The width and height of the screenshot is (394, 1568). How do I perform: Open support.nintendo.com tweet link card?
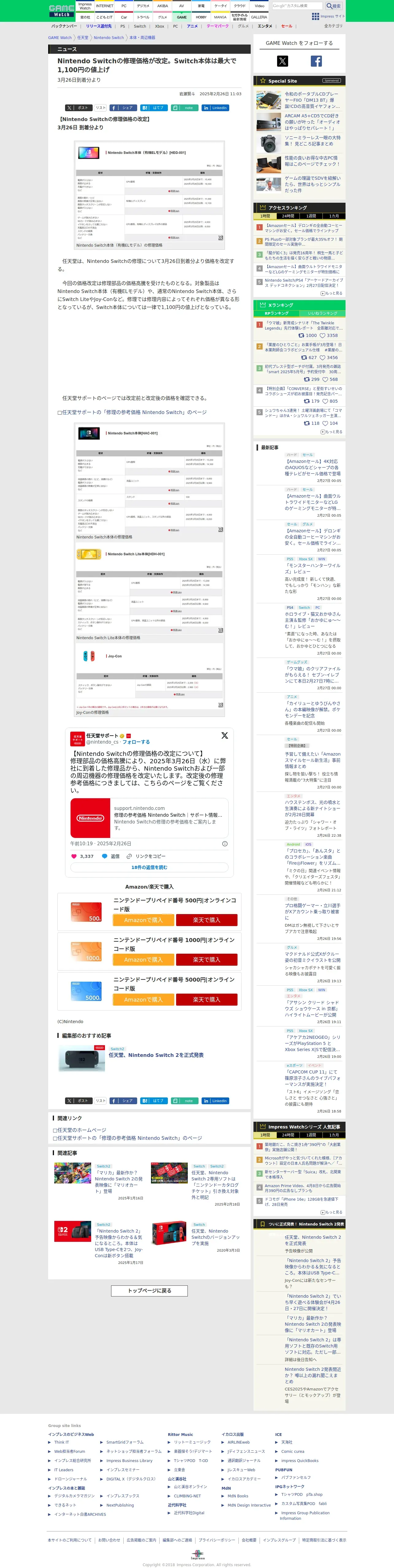click(x=149, y=817)
